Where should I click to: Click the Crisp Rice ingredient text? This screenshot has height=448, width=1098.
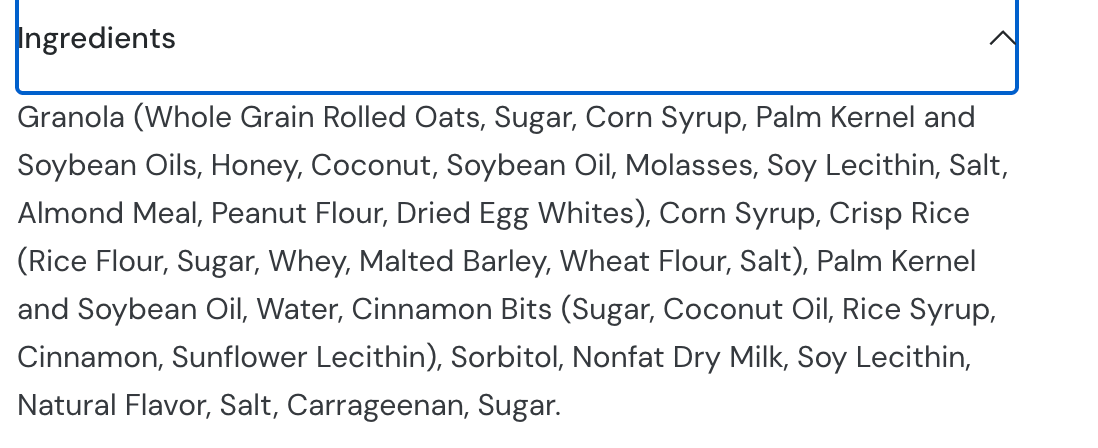(x=899, y=214)
